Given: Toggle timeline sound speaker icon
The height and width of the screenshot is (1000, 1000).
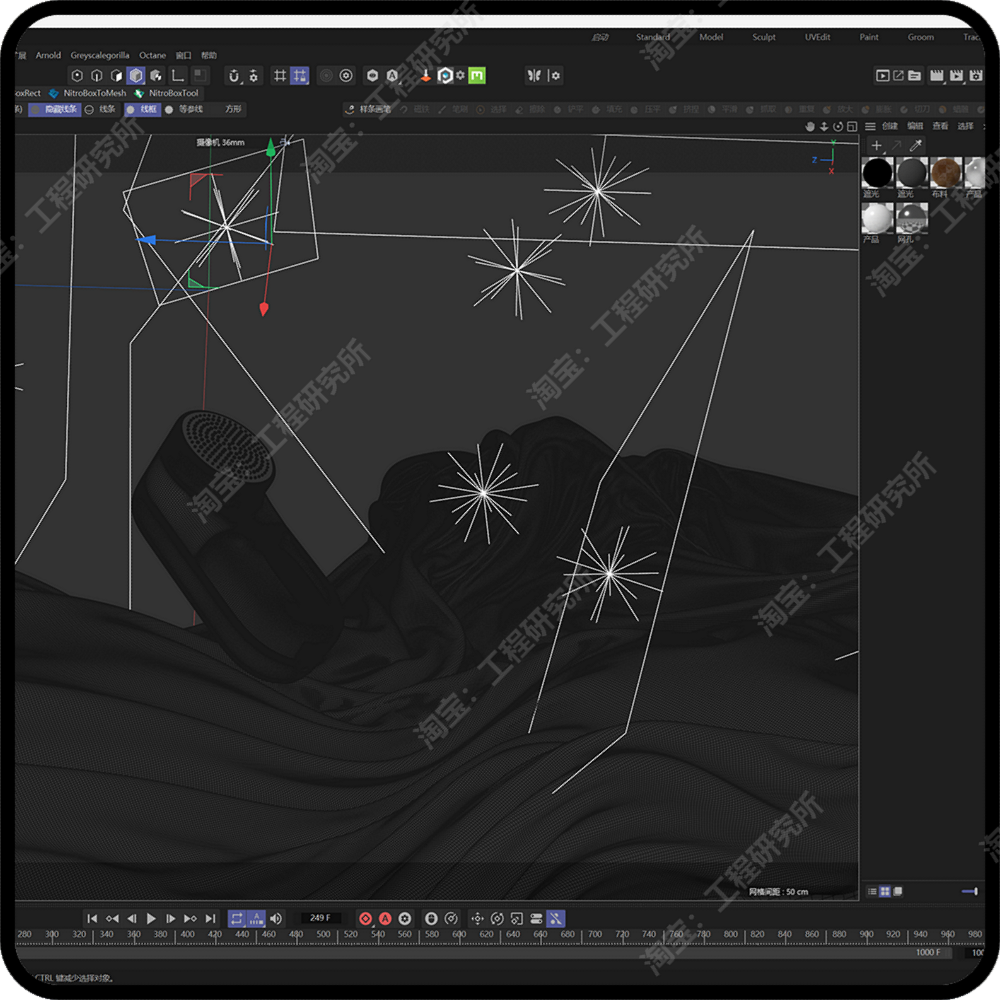Looking at the screenshot, I should pyautogui.click(x=276, y=918).
